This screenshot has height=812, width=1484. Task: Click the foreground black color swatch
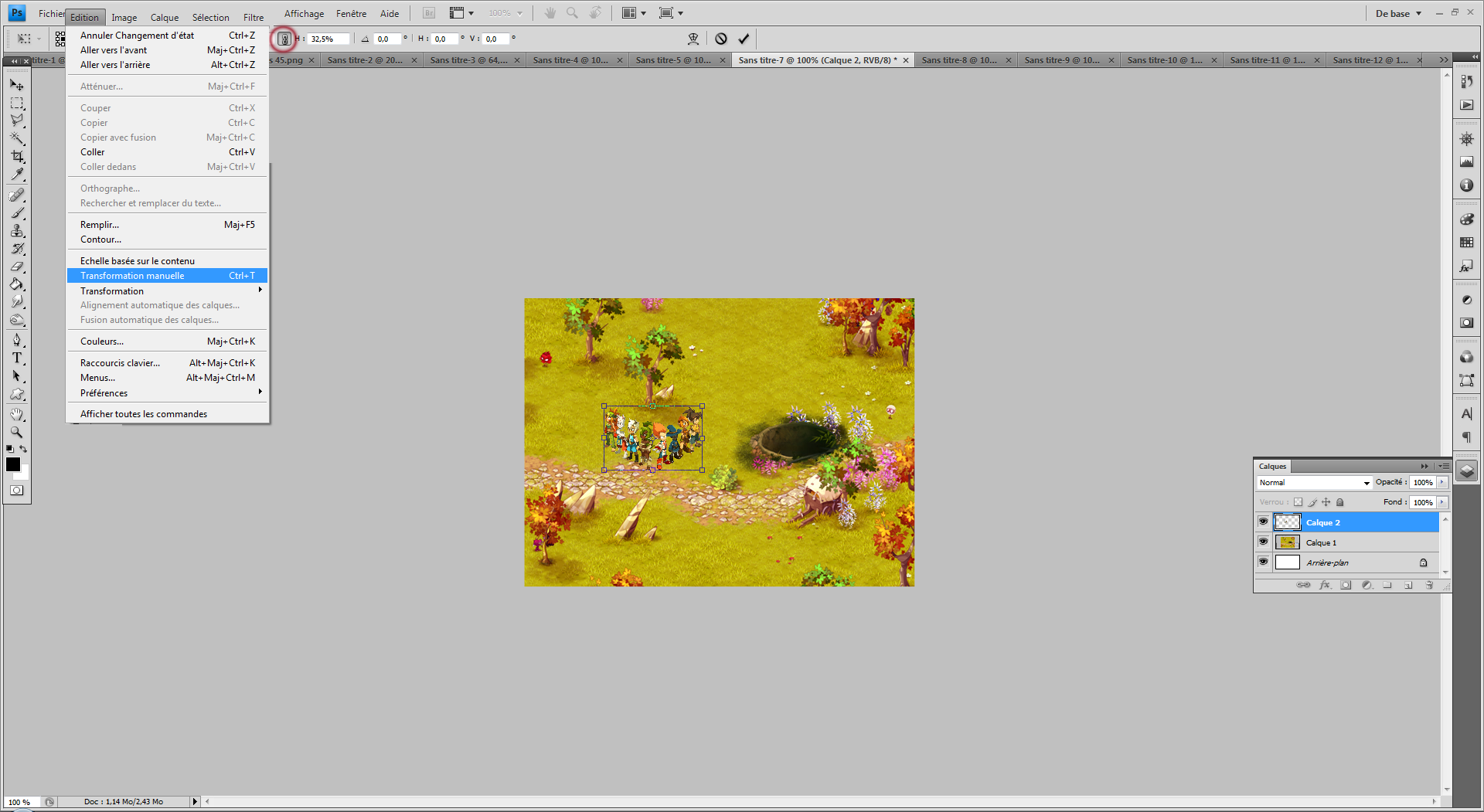12,464
